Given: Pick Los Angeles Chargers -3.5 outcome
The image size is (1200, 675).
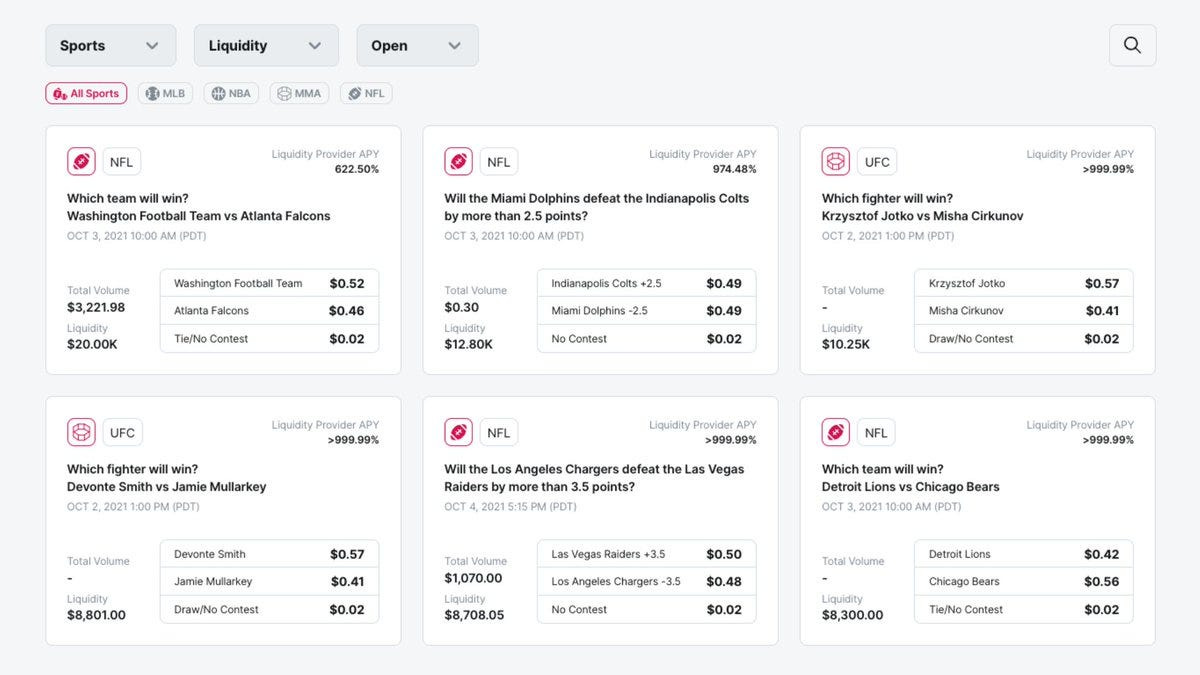Looking at the screenshot, I should point(646,582).
